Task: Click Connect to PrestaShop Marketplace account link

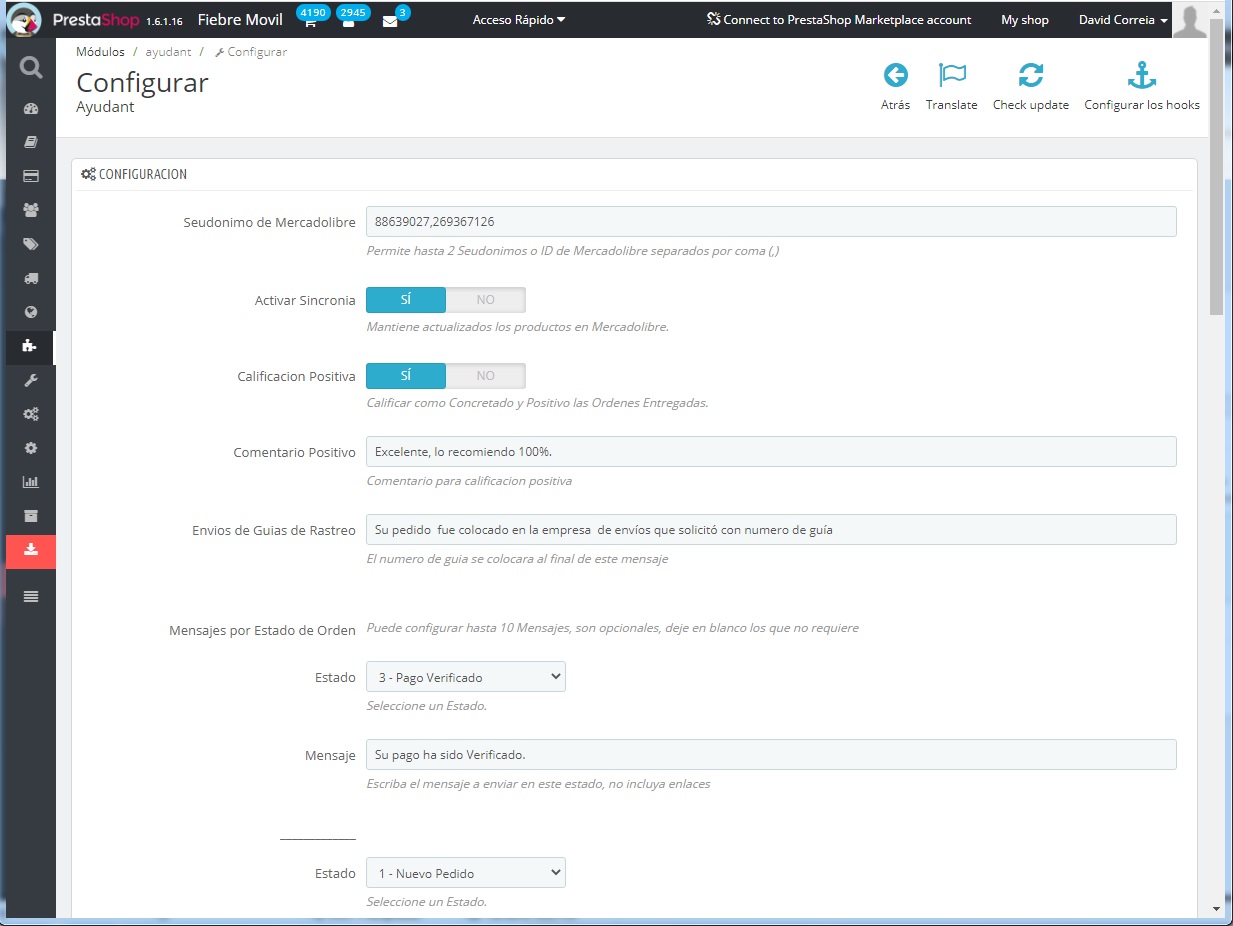Action: [x=838, y=20]
